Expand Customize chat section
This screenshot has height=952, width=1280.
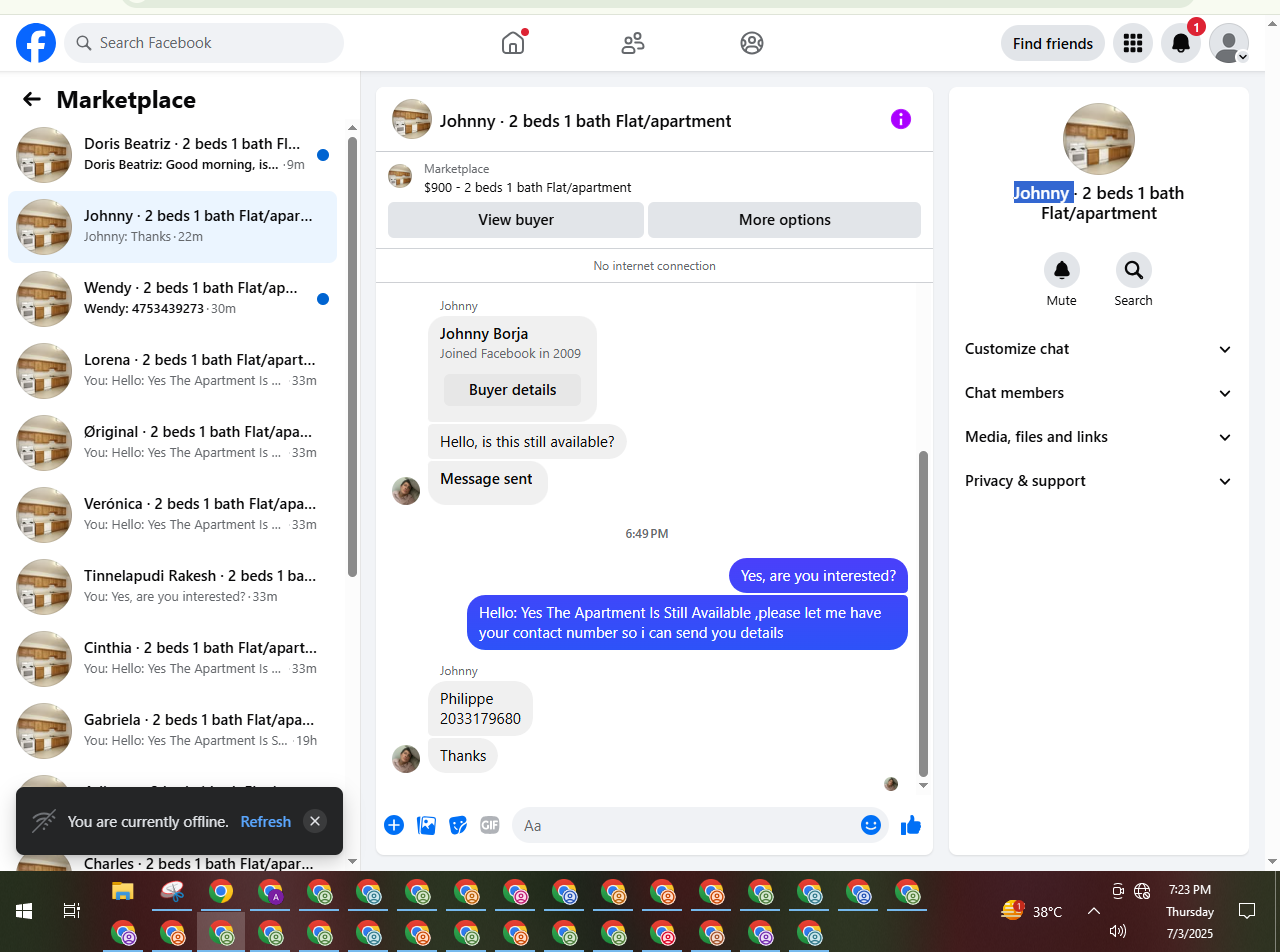click(x=1099, y=349)
